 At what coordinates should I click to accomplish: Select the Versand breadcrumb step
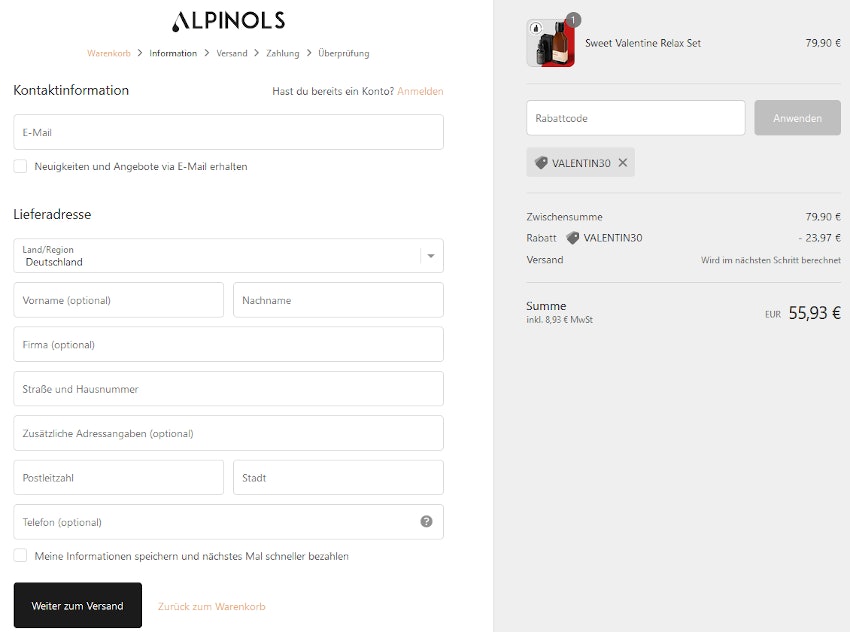click(x=232, y=53)
